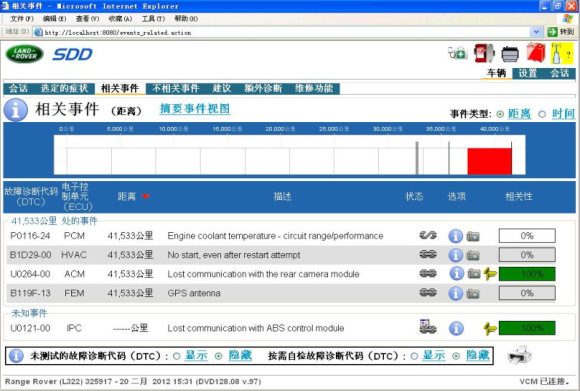The height and width of the screenshot is (391, 580).
Task: Select 隐藏 radio for 按需自检故障诊断代码
Action: (456, 356)
